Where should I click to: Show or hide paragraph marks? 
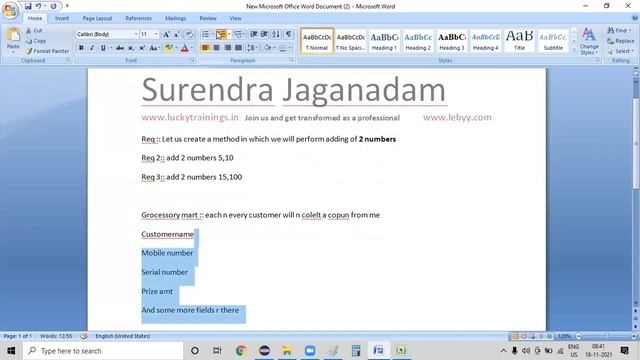[x=288, y=34]
